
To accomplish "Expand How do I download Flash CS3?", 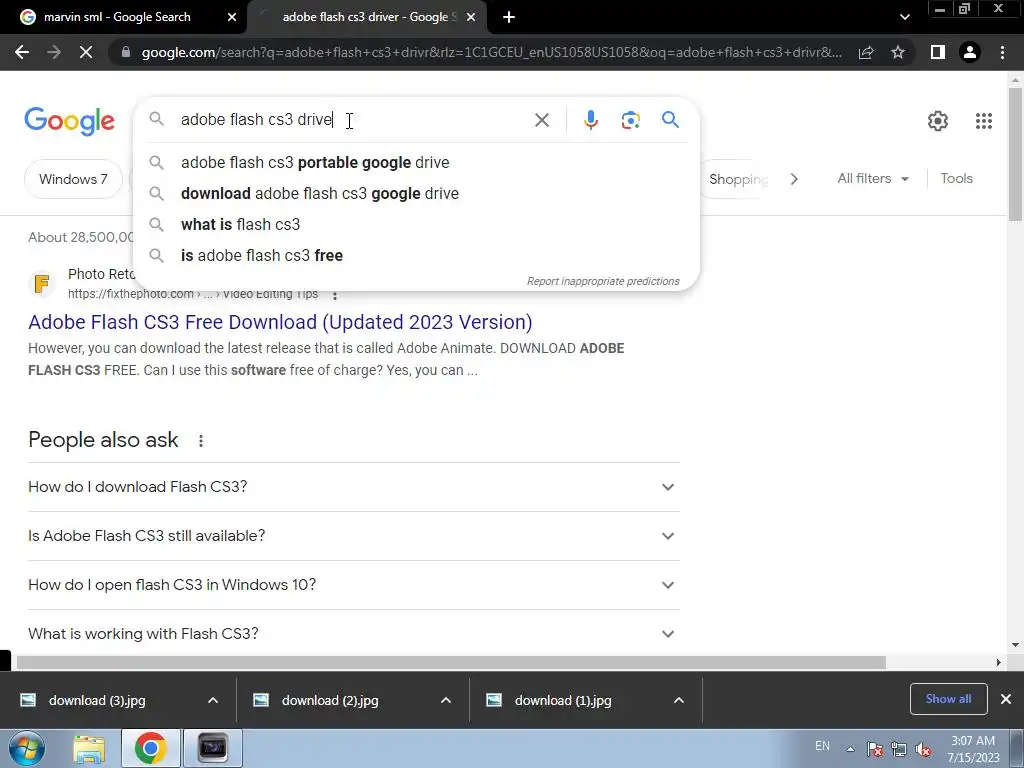I will [354, 487].
